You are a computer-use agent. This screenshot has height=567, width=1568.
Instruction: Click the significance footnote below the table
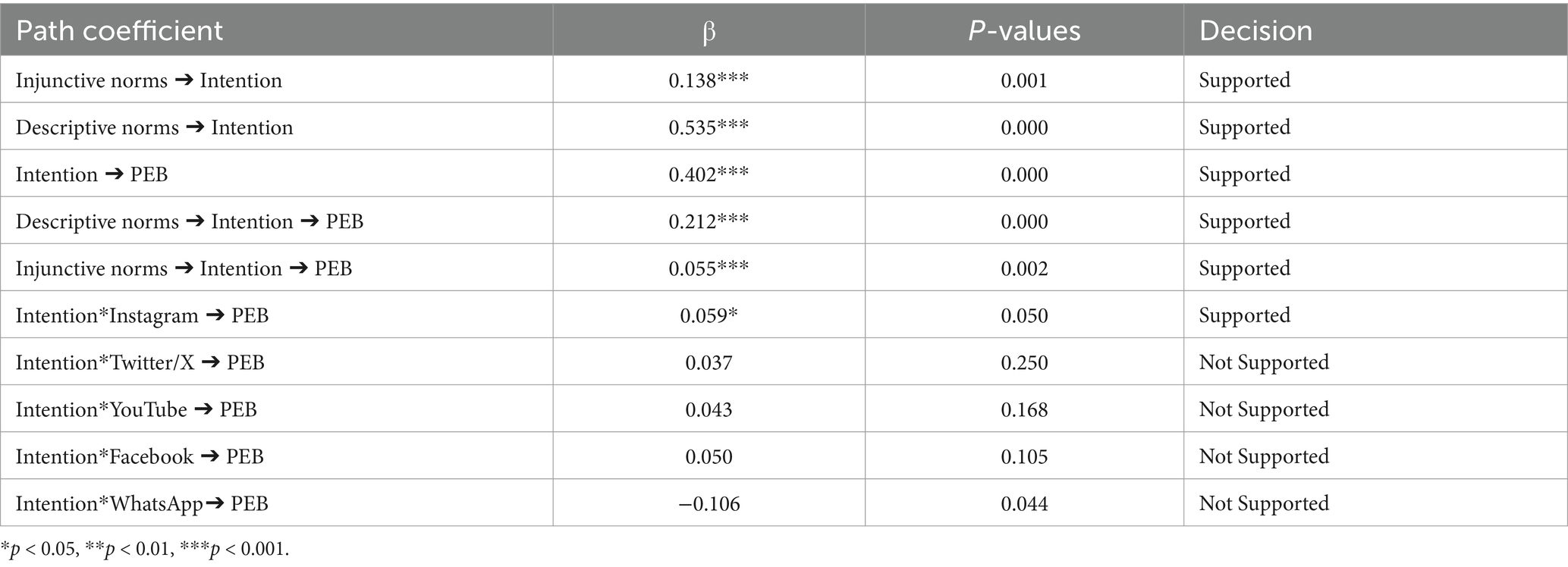pyautogui.click(x=145, y=550)
